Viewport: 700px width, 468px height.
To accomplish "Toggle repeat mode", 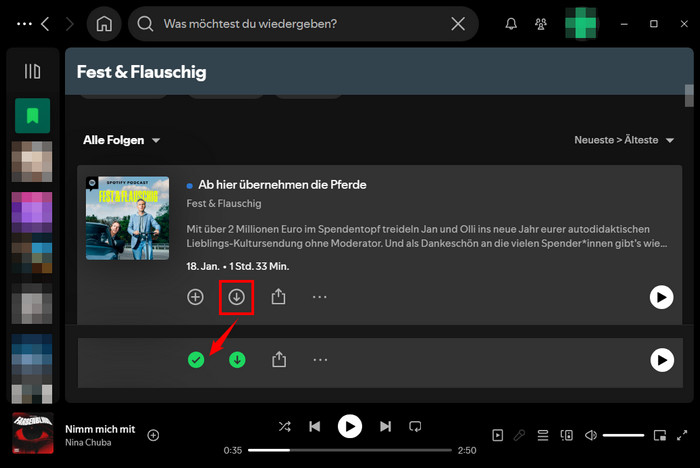I will (x=416, y=426).
